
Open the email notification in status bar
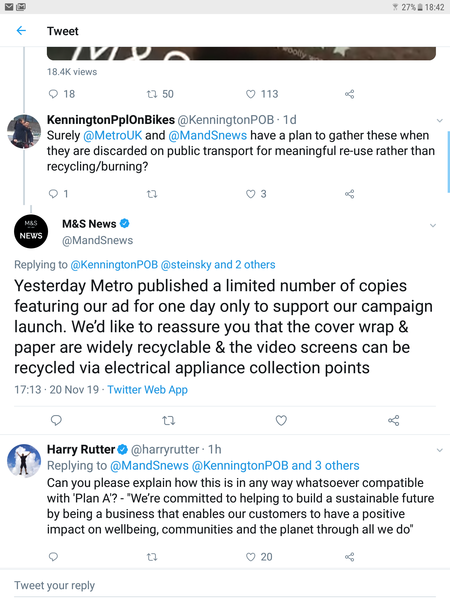coord(9,7)
